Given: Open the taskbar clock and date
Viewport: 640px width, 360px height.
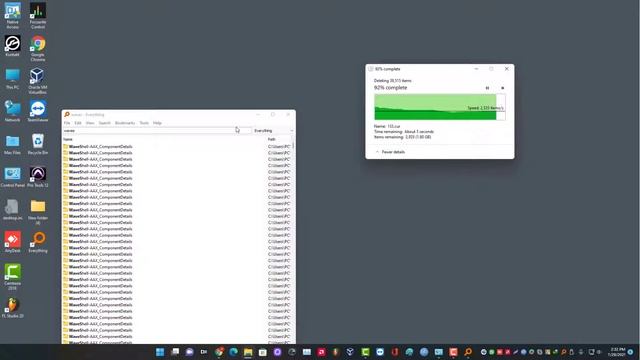Looking at the screenshot, I should (616, 352).
